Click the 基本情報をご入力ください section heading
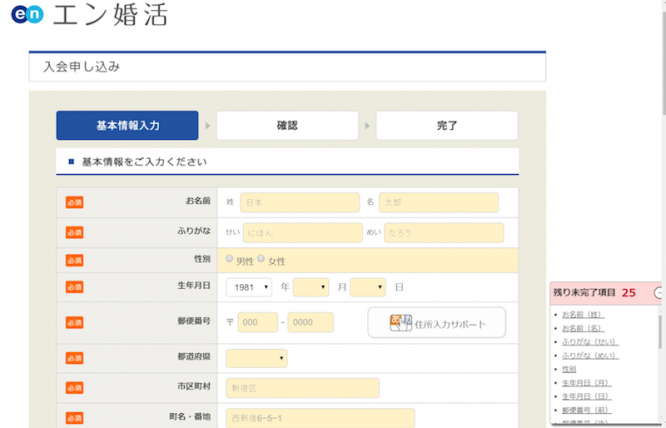 click(x=144, y=162)
